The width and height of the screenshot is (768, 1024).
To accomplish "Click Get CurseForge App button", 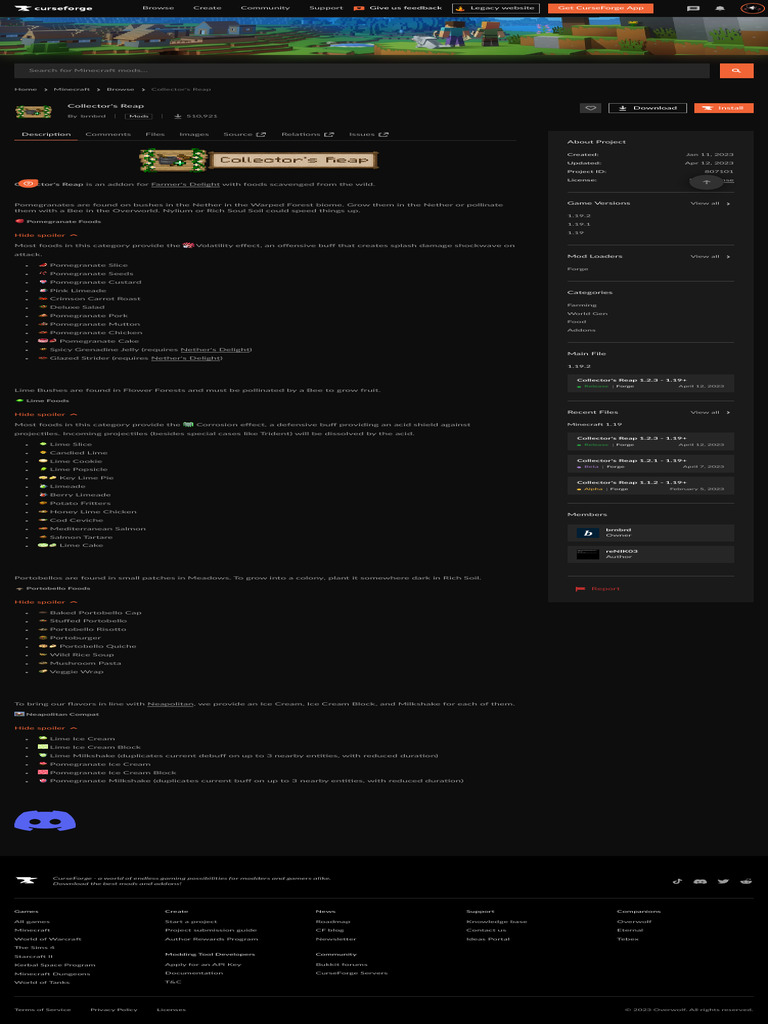I will point(601,8).
